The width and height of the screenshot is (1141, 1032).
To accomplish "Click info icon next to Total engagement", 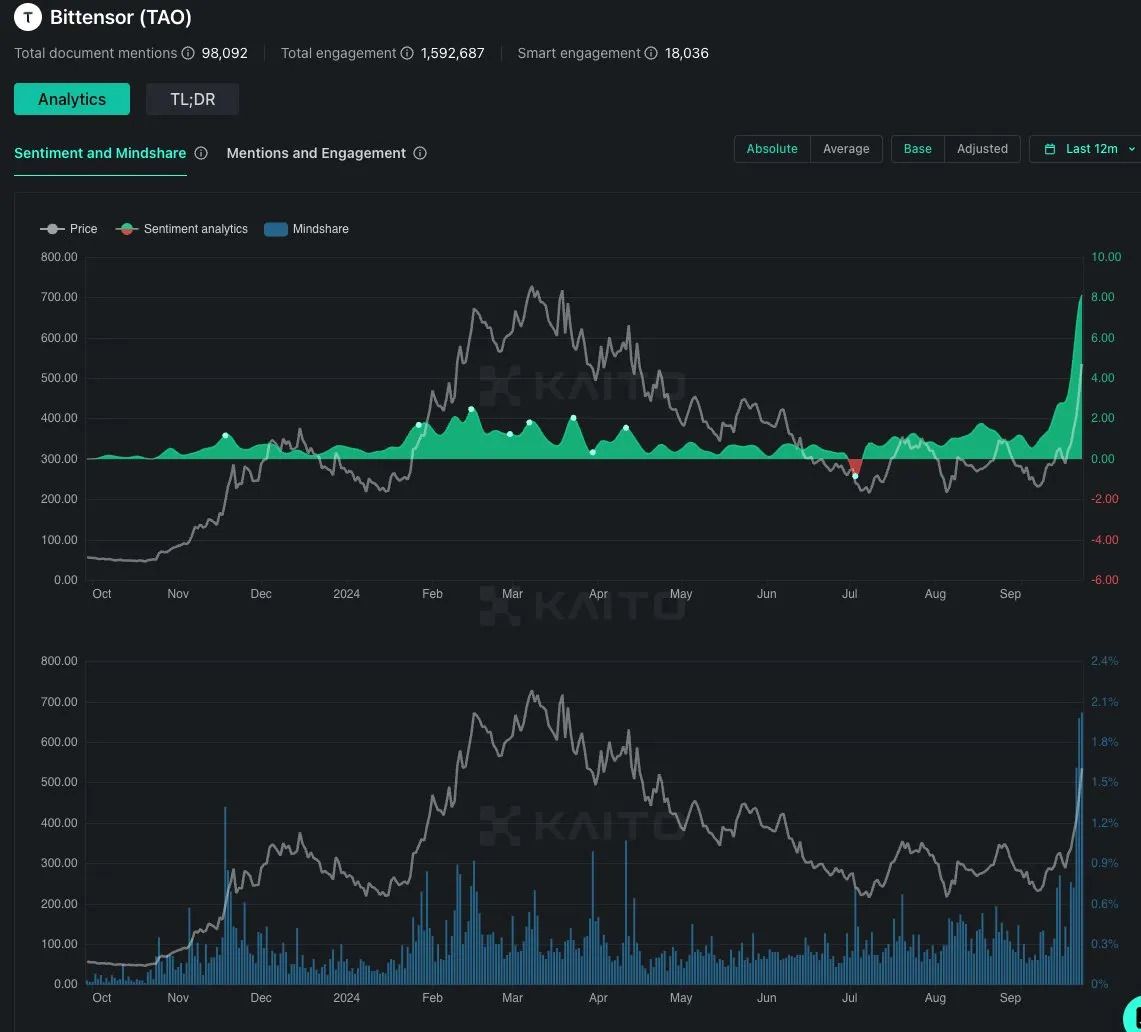I will [x=407, y=53].
